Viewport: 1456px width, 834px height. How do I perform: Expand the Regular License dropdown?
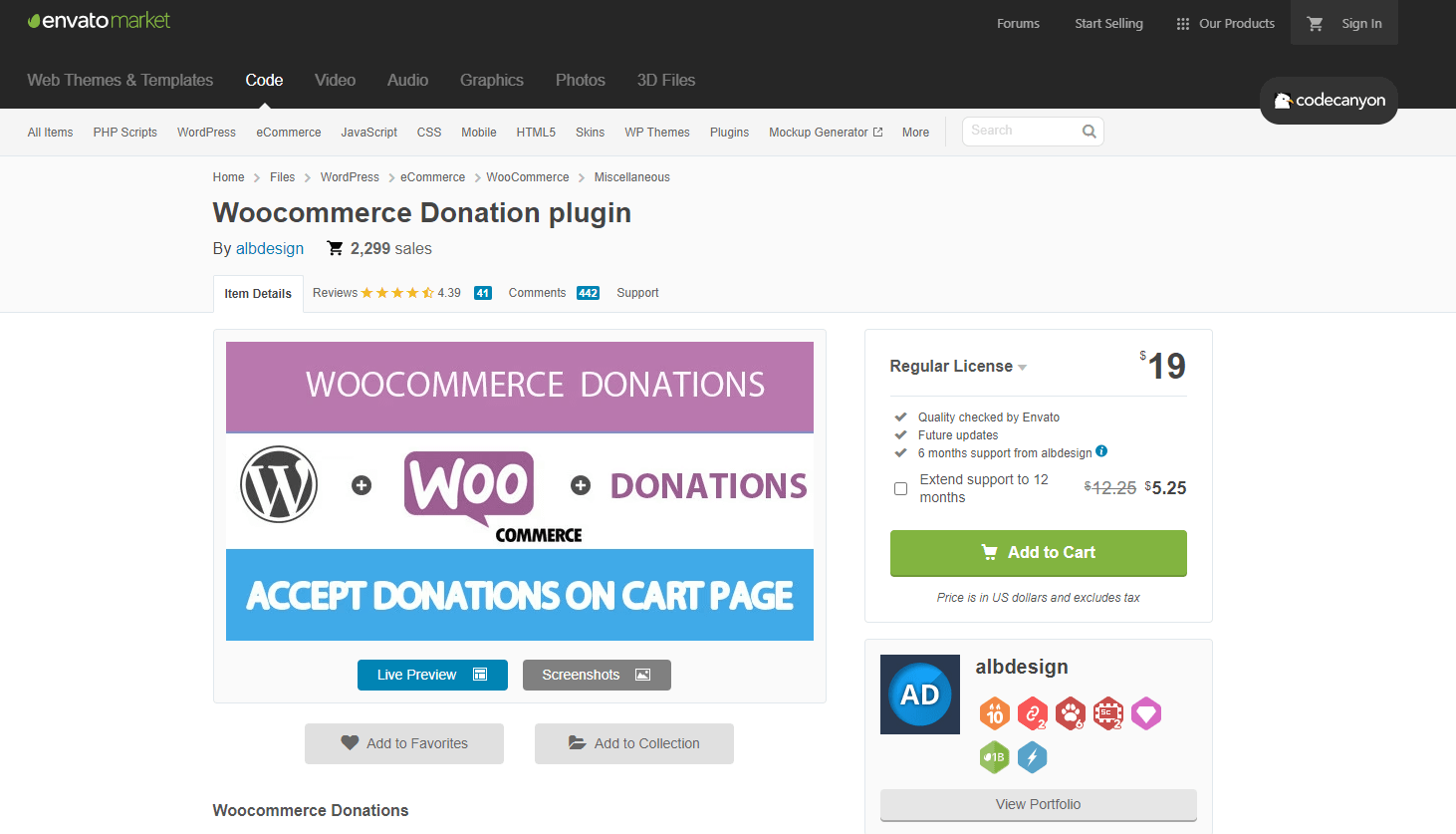click(958, 367)
